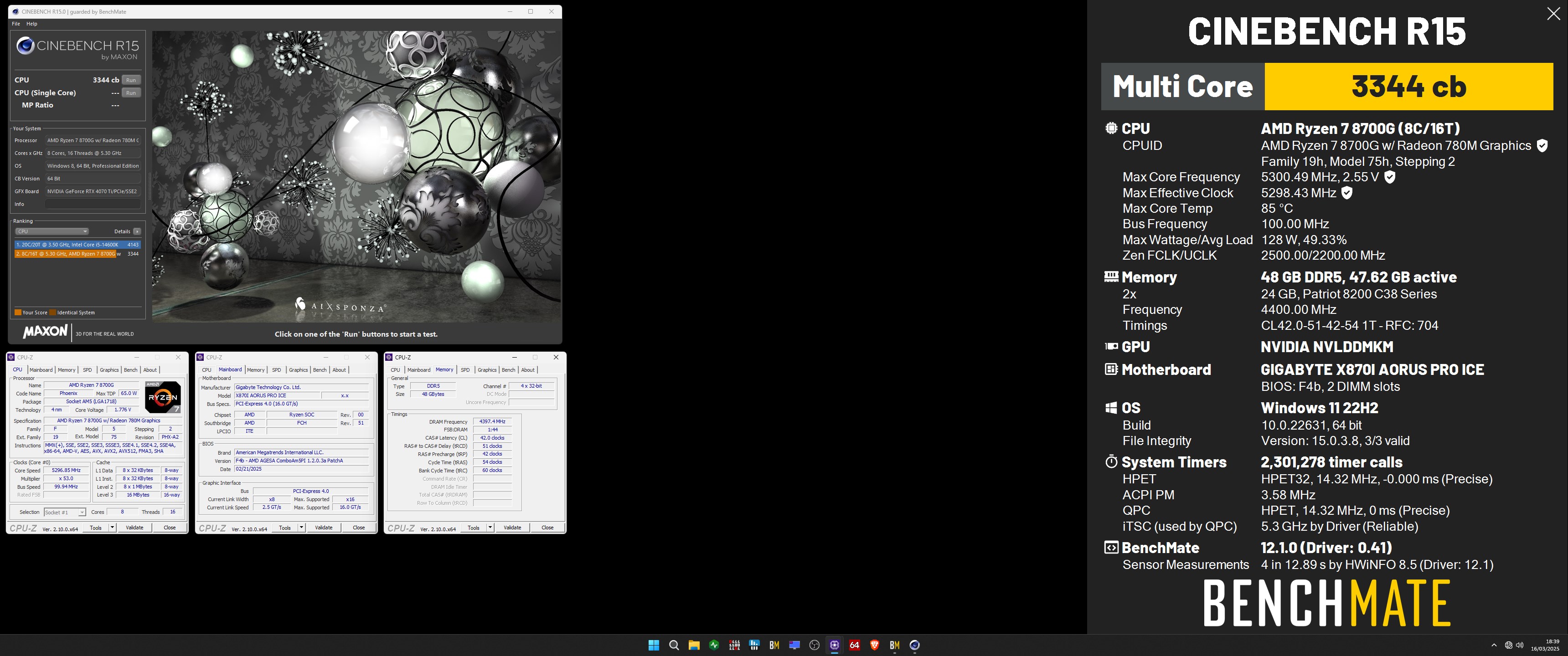
Task: Click the CPU chip icon in BenchMate panel
Action: 1111,128
